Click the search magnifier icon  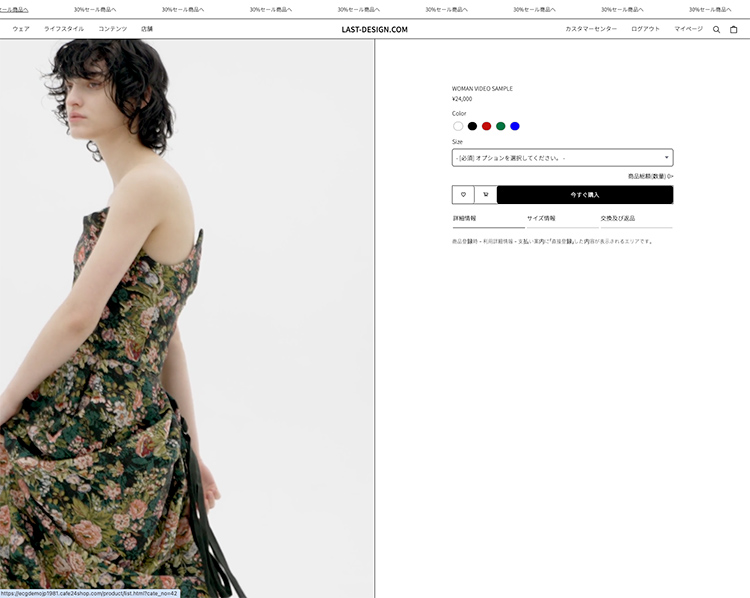tap(716, 30)
